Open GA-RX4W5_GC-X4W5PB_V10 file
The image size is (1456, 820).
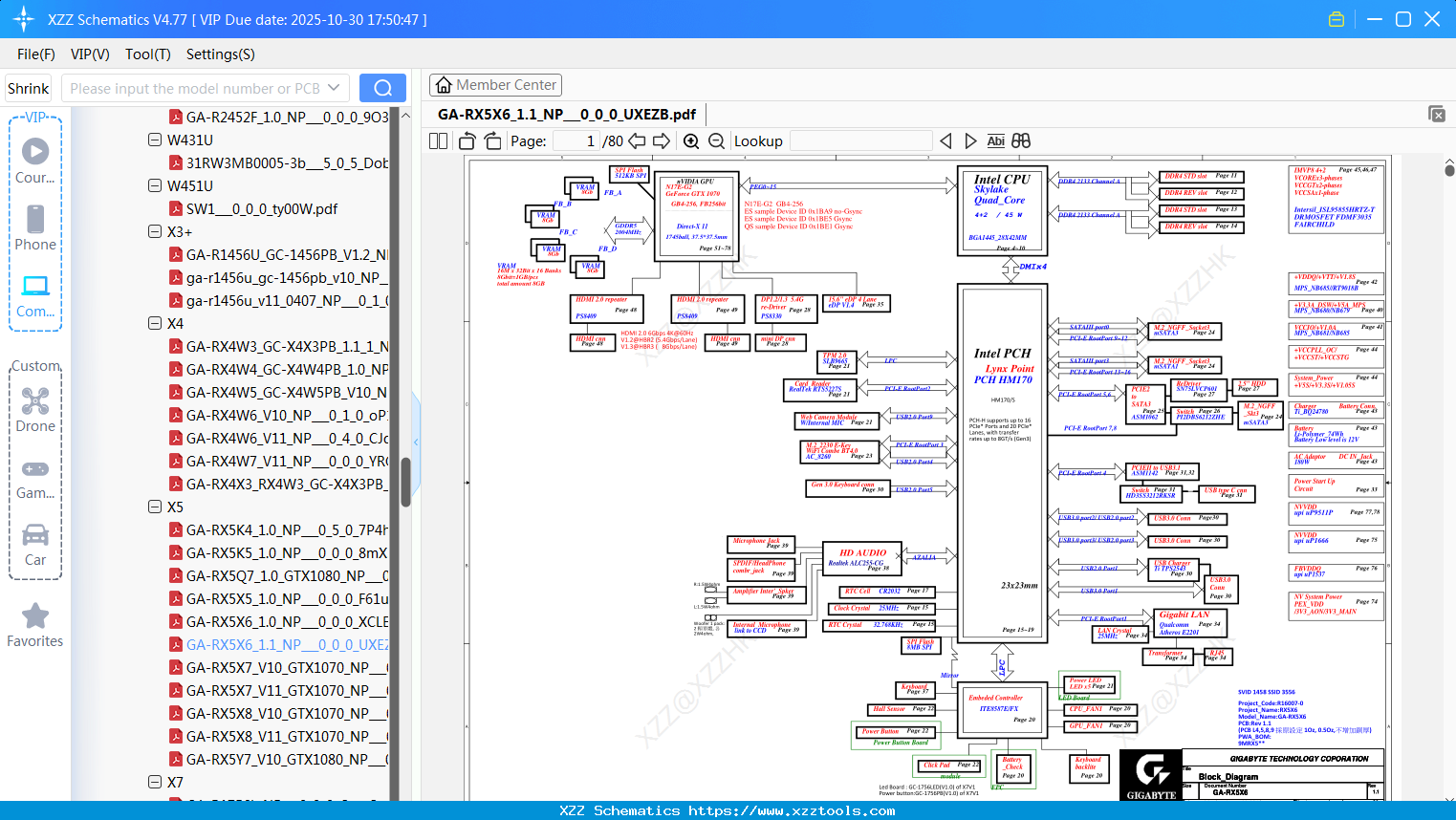click(x=287, y=392)
